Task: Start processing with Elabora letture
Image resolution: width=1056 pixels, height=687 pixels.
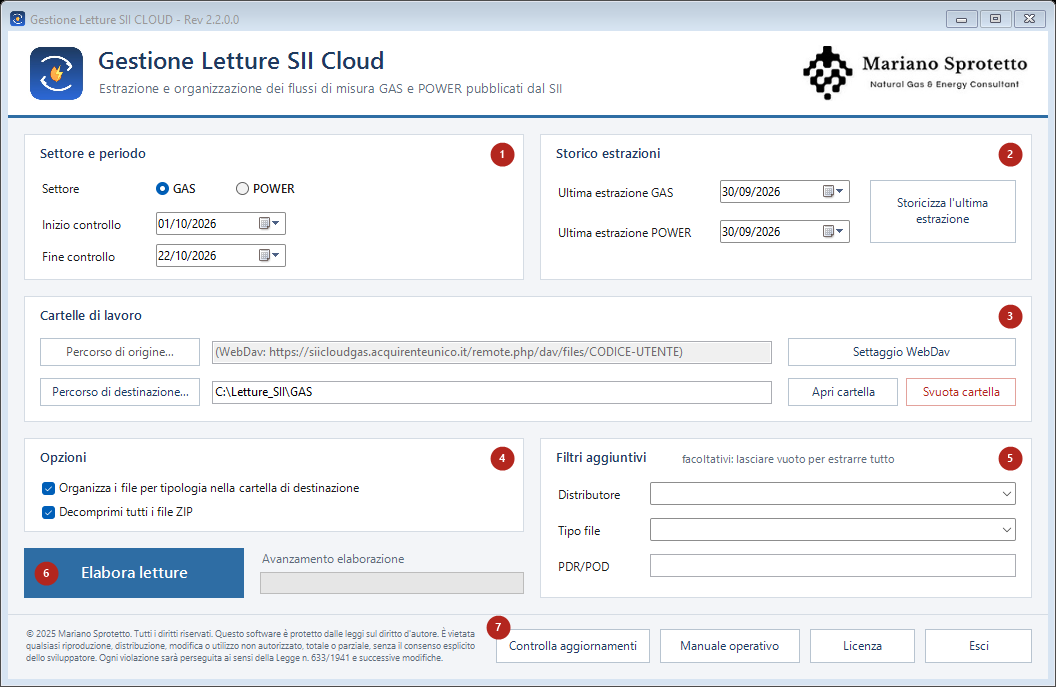Action: [134, 573]
